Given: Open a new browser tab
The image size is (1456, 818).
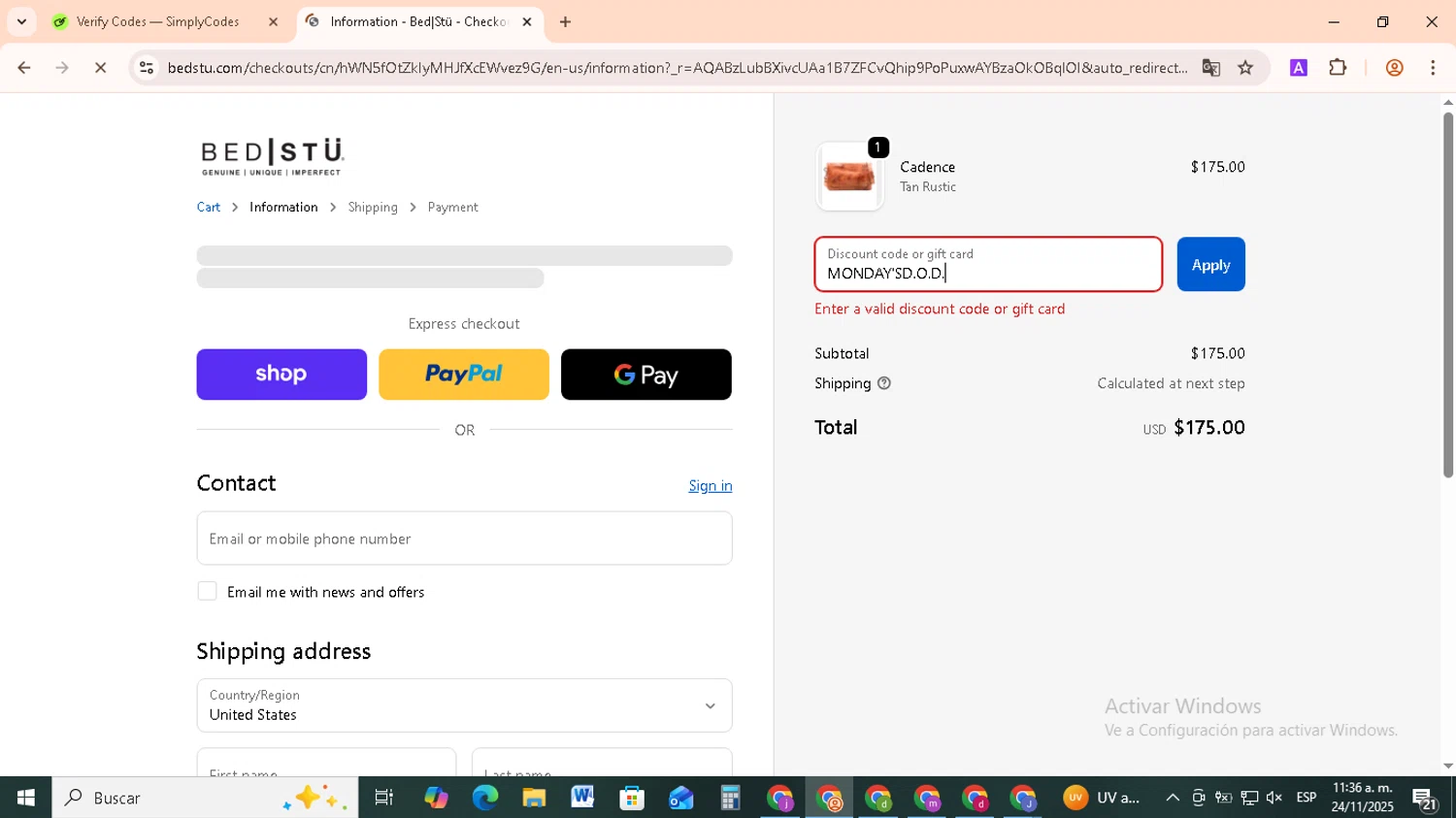Looking at the screenshot, I should 565,21.
